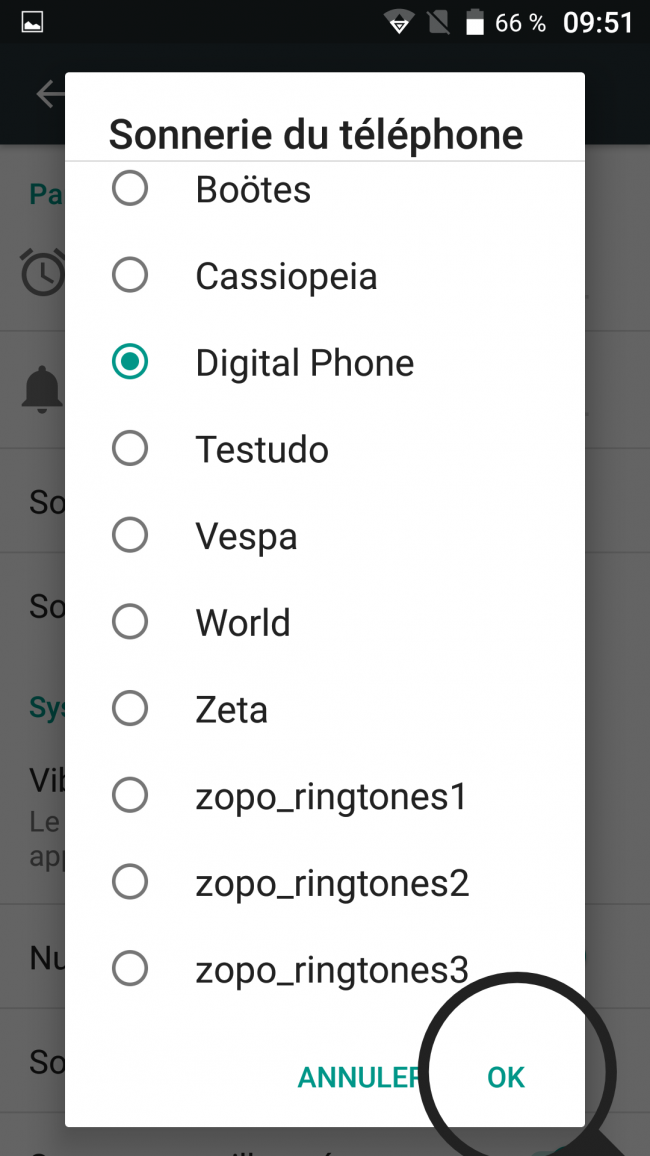Viewport: 650px width, 1156px height.
Task: Select the Digital Phone radio button
Action: [x=130, y=362]
